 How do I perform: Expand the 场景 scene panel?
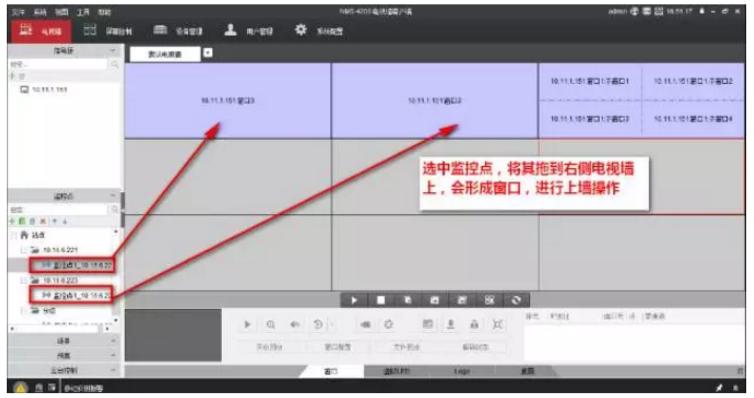(63, 341)
